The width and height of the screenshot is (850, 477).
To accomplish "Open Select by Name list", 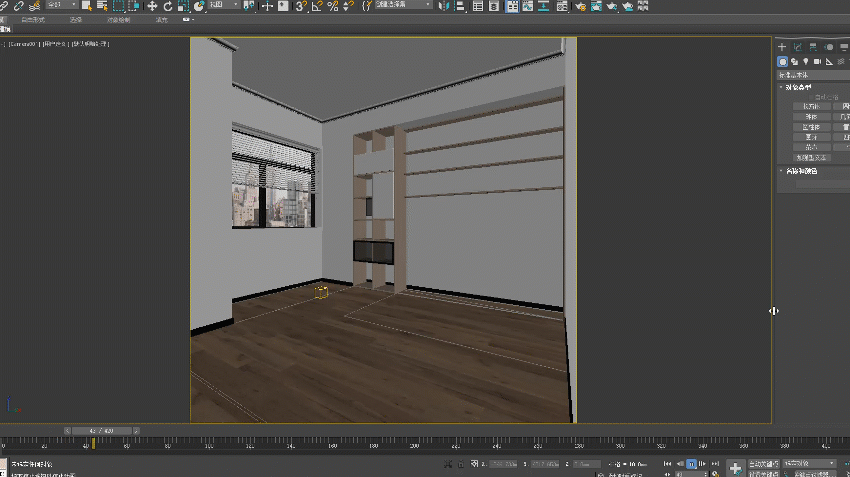I will coord(102,6).
